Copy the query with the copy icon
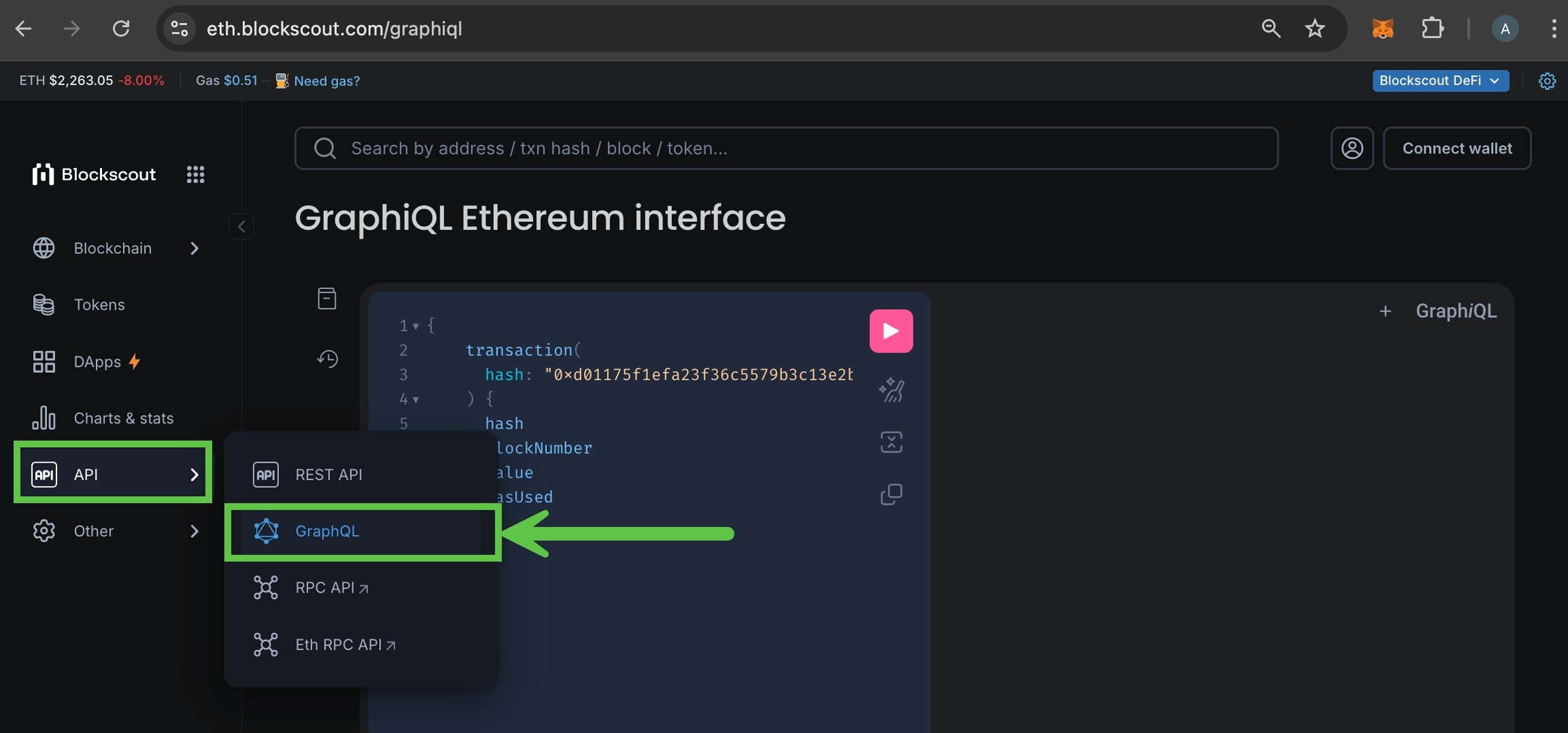Screen dimensions: 1568x733 point(891,494)
